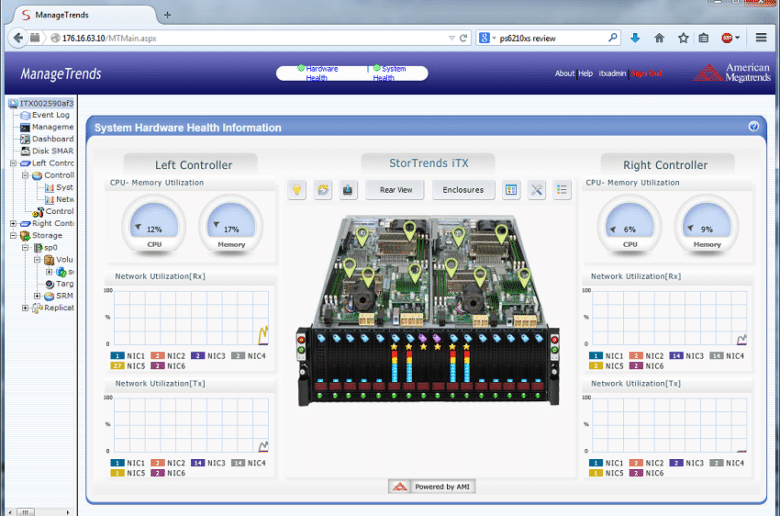Select the Syst statistics chart node
Viewport: 780px width, 516px height.
[64, 187]
